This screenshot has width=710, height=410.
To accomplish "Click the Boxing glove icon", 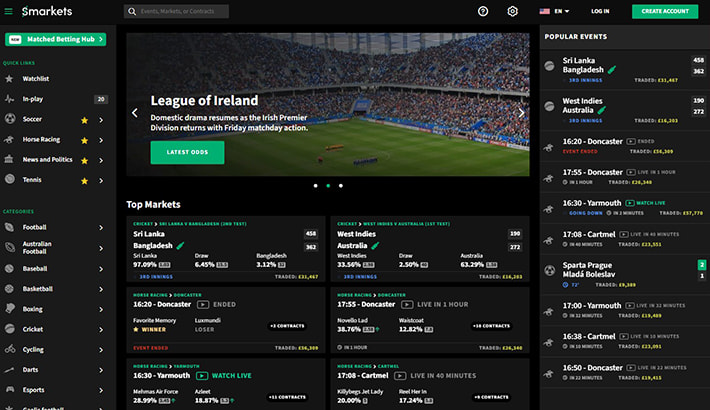I will [x=10, y=309].
